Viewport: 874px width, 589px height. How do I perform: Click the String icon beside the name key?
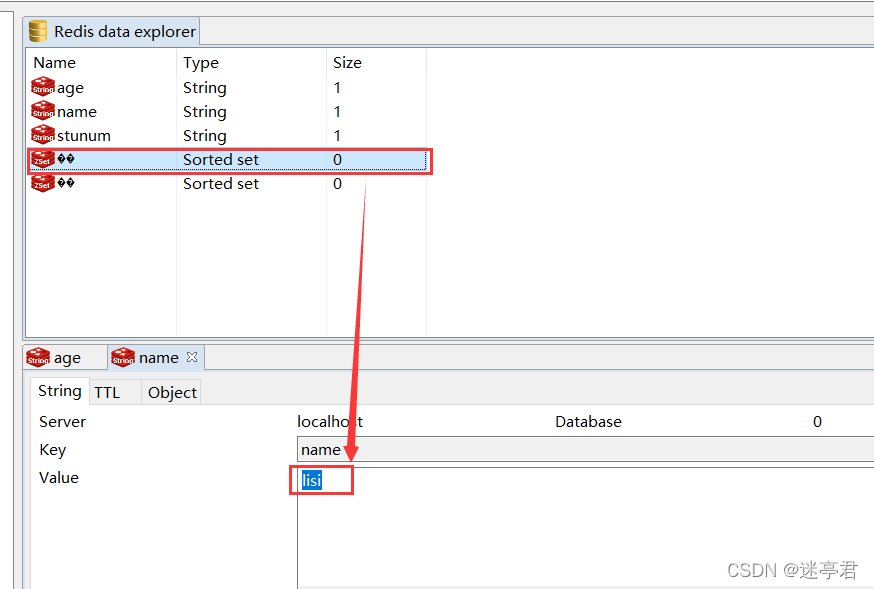coord(43,111)
